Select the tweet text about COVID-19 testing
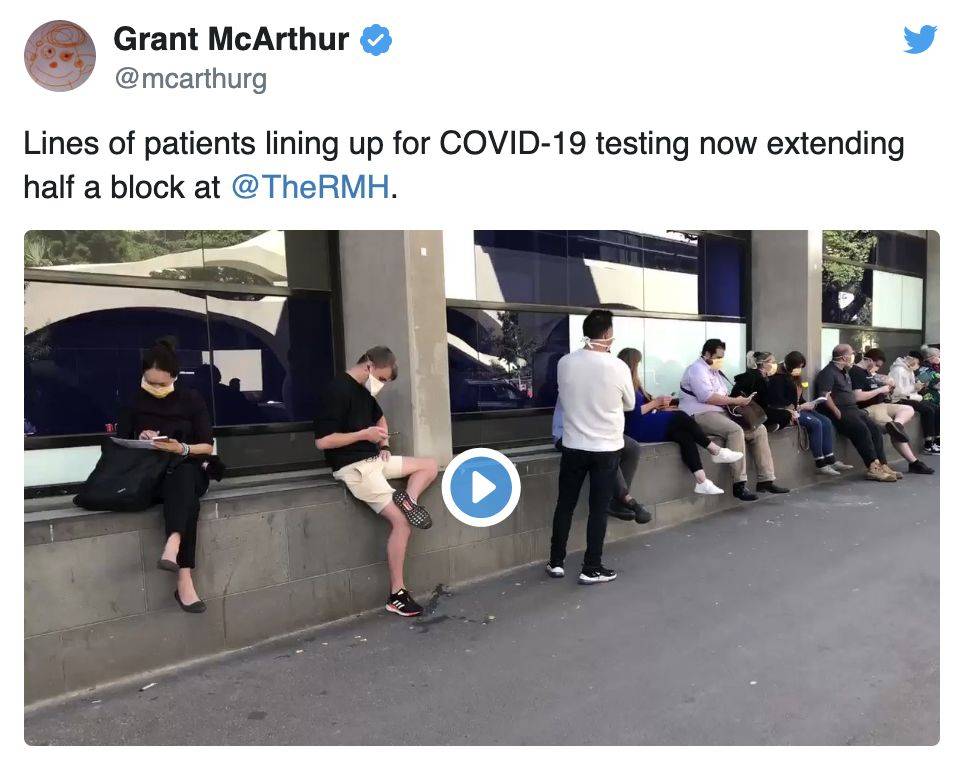This screenshot has width=958, height=760. pyautogui.click(x=464, y=166)
